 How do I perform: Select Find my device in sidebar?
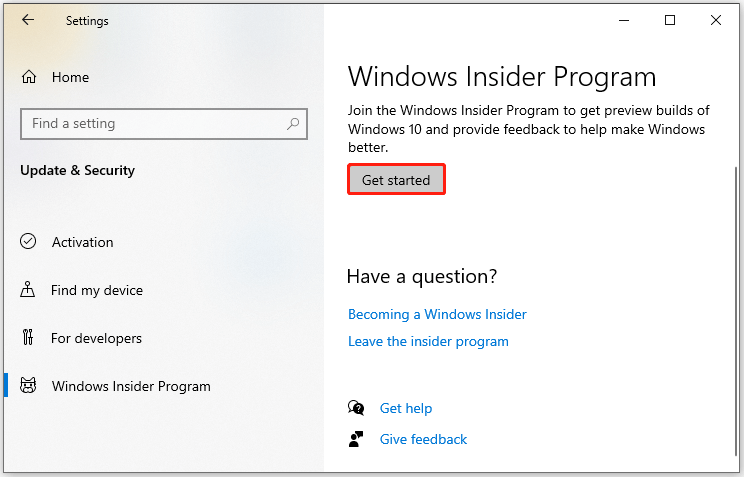[x=97, y=290]
